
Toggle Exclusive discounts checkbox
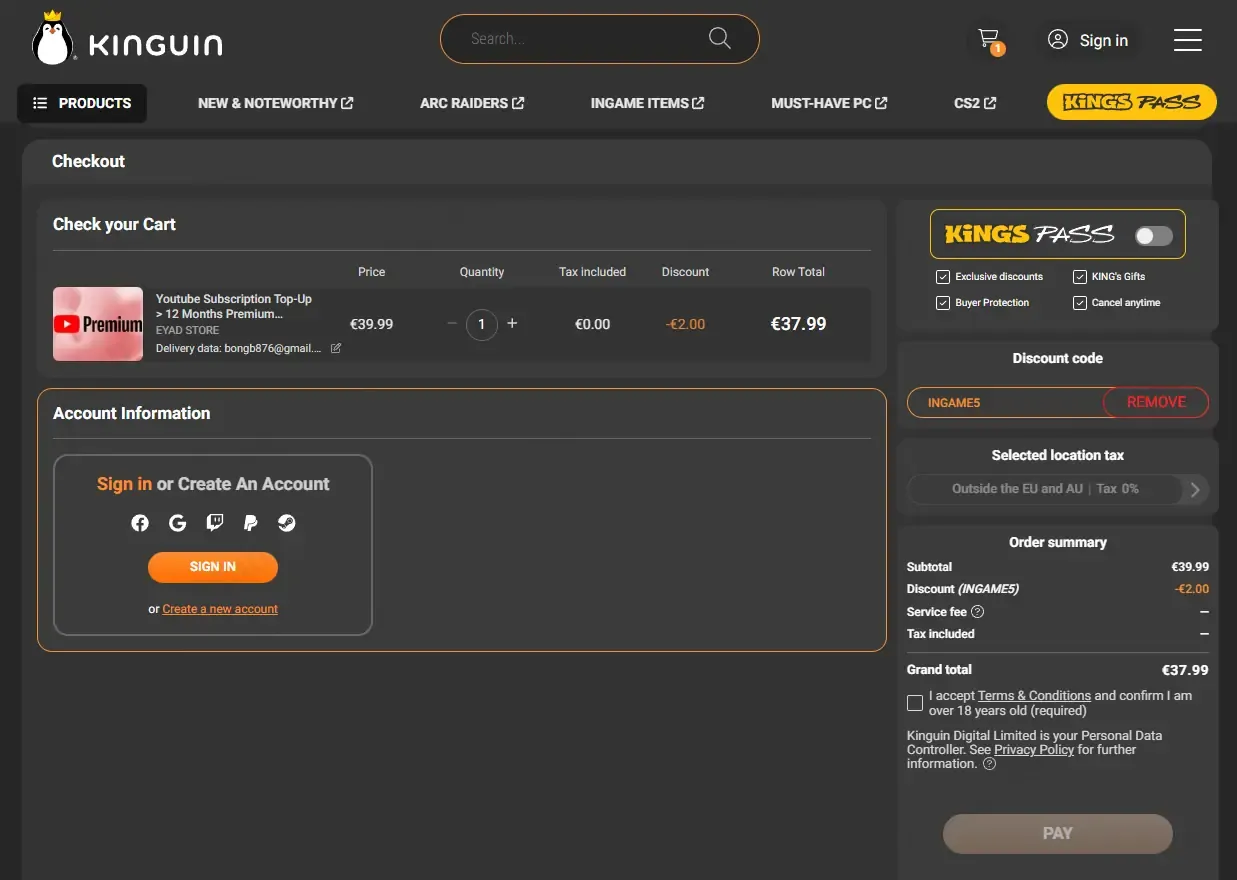[942, 277]
